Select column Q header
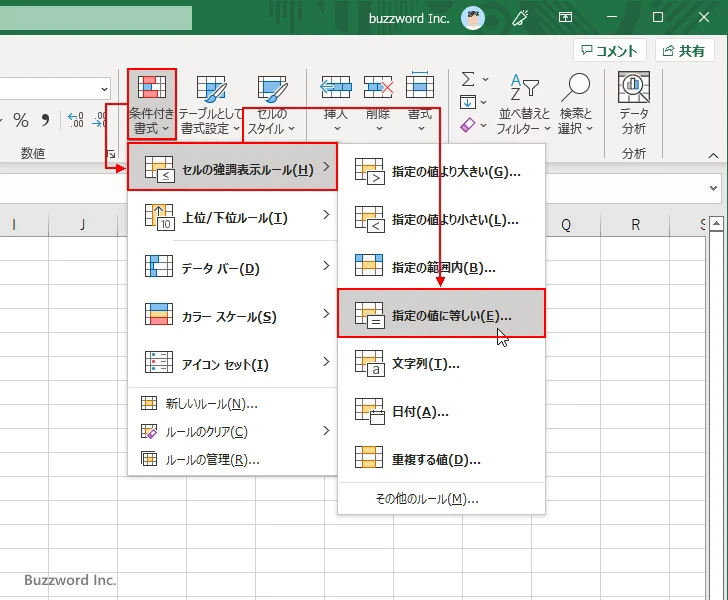 click(x=566, y=225)
